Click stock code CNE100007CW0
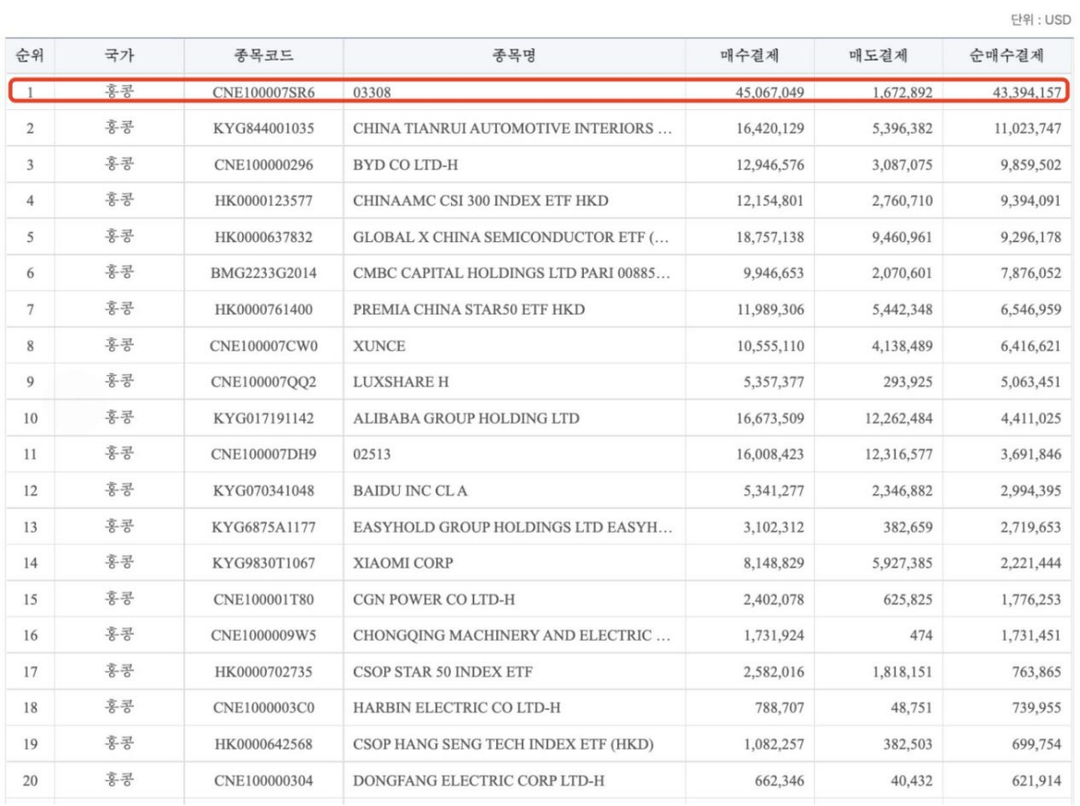Screen dimensions: 1080x806 click(x=264, y=346)
